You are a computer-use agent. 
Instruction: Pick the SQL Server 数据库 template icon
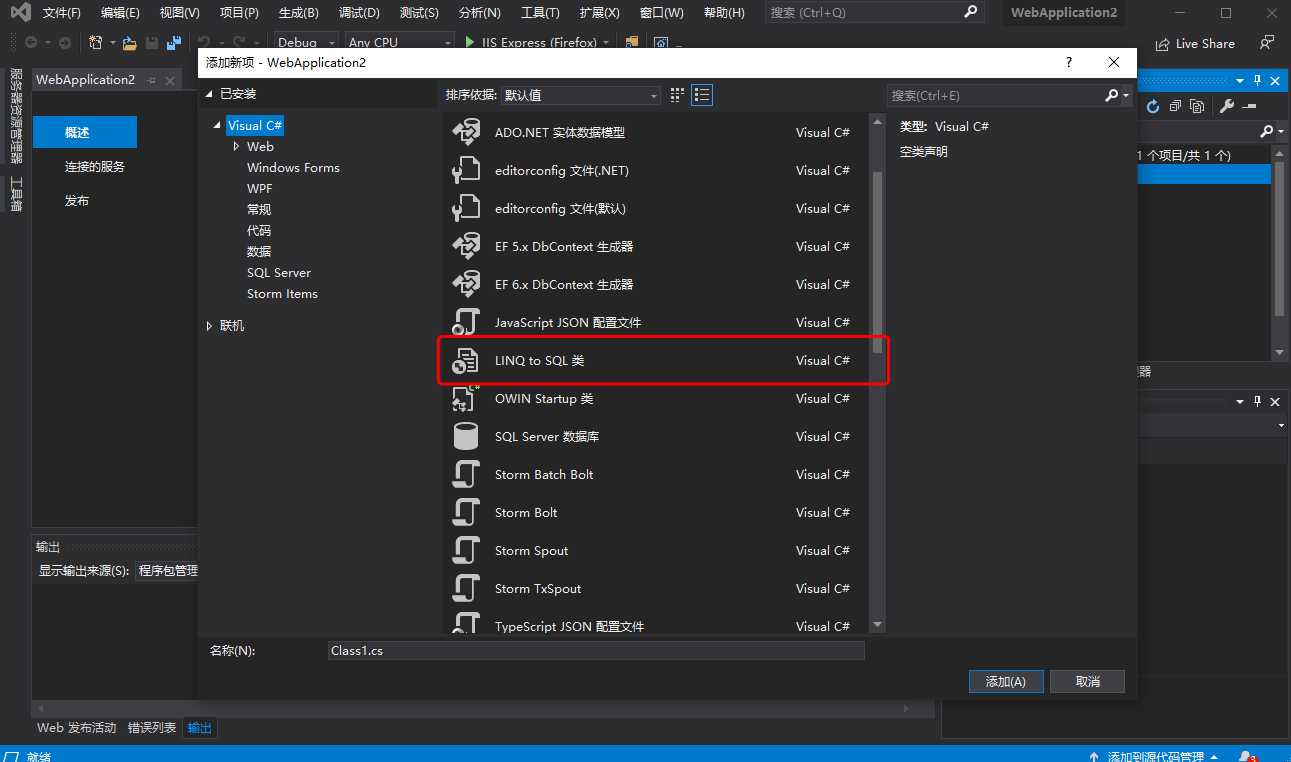click(x=466, y=437)
